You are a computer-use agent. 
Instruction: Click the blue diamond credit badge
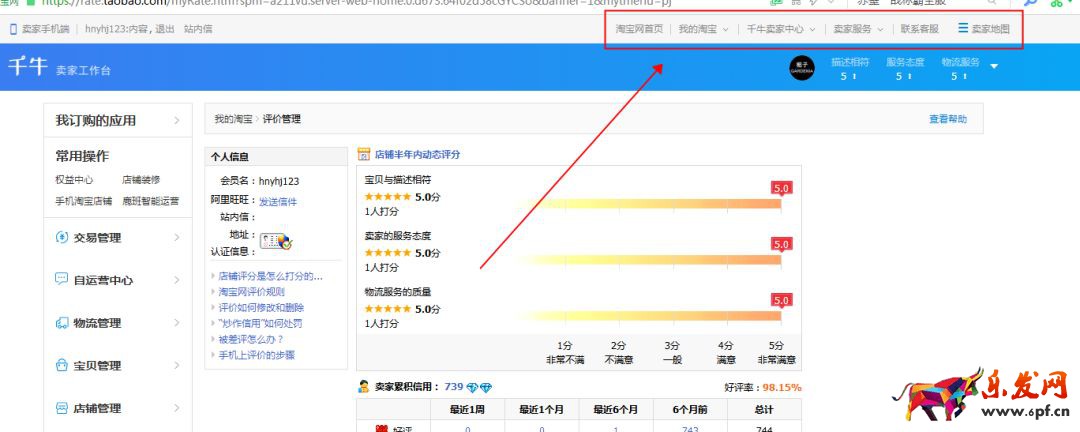[479, 387]
